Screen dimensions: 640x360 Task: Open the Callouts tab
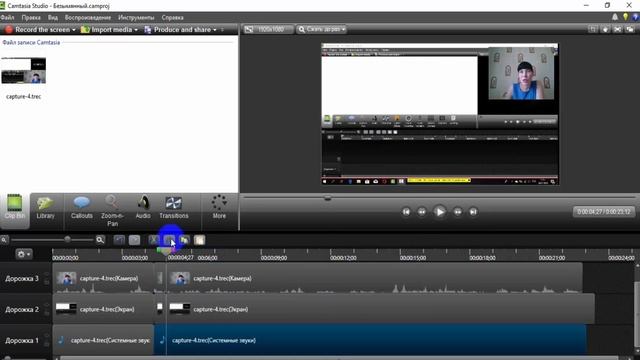point(82,207)
